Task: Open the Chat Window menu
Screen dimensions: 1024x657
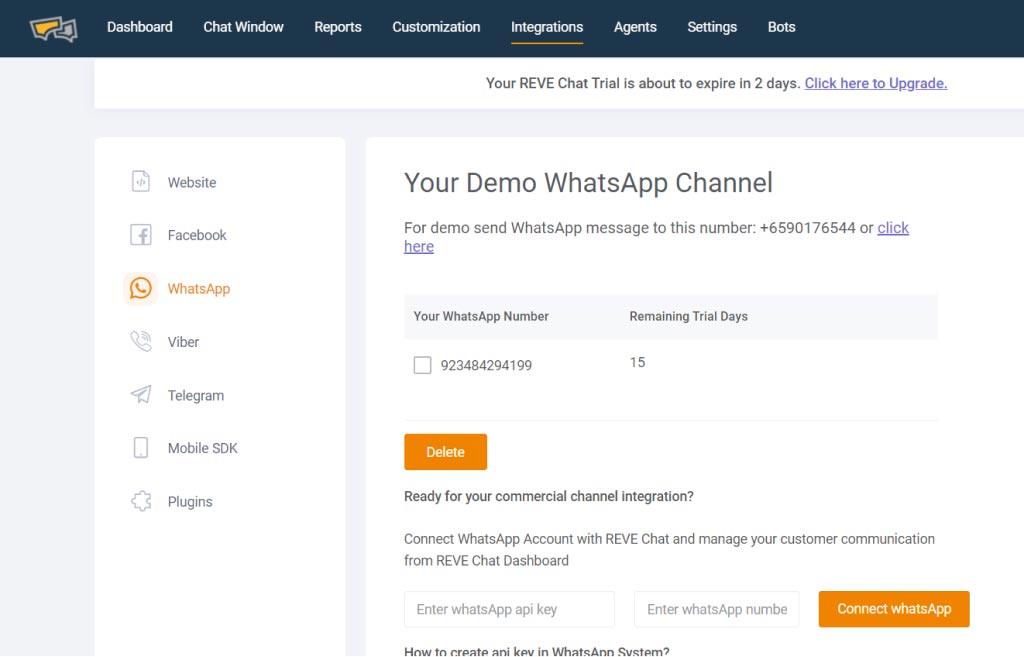Action: (x=243, y=27)
